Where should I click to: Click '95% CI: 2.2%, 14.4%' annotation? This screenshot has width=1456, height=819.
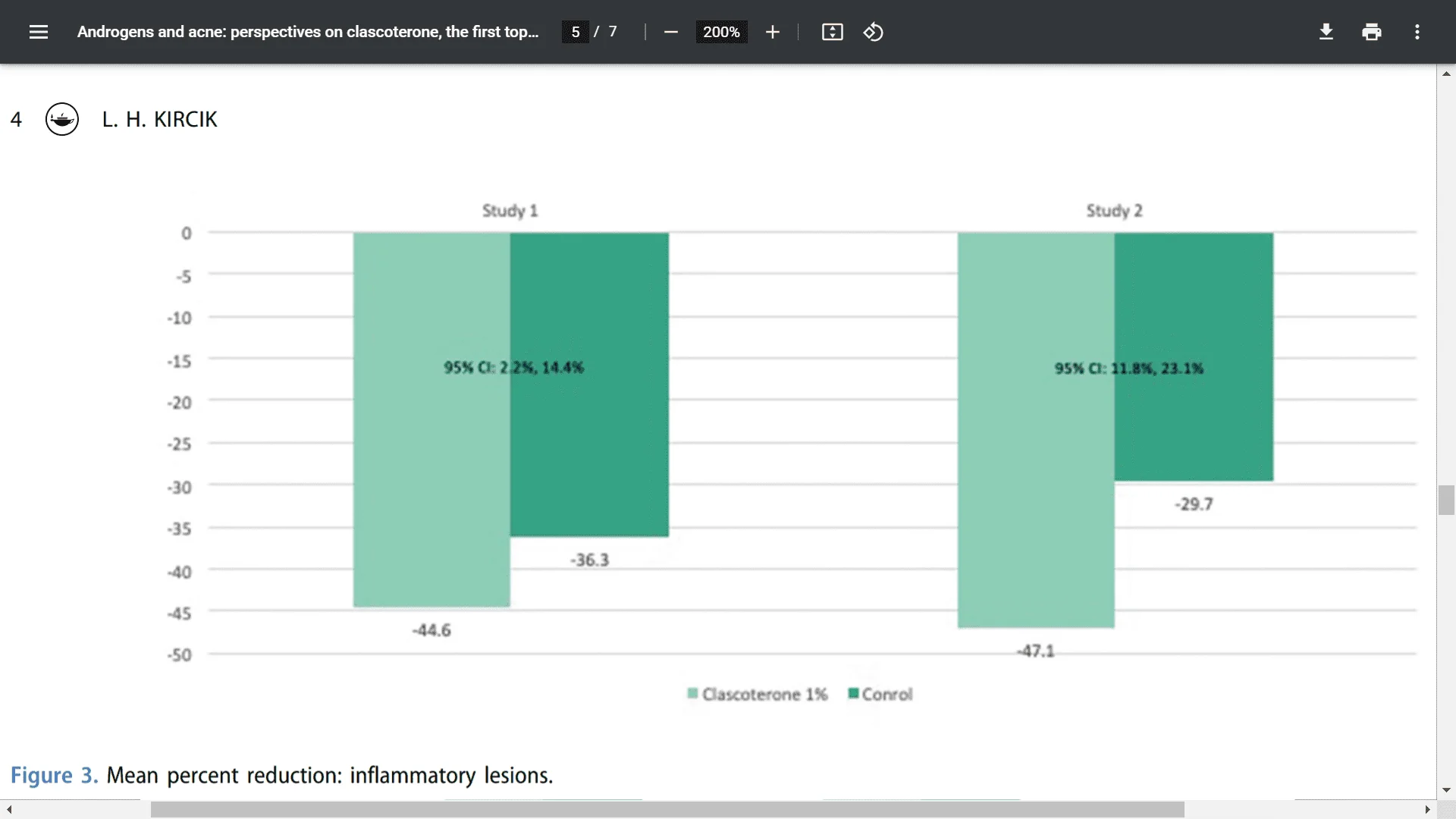[x=513, y=367]
